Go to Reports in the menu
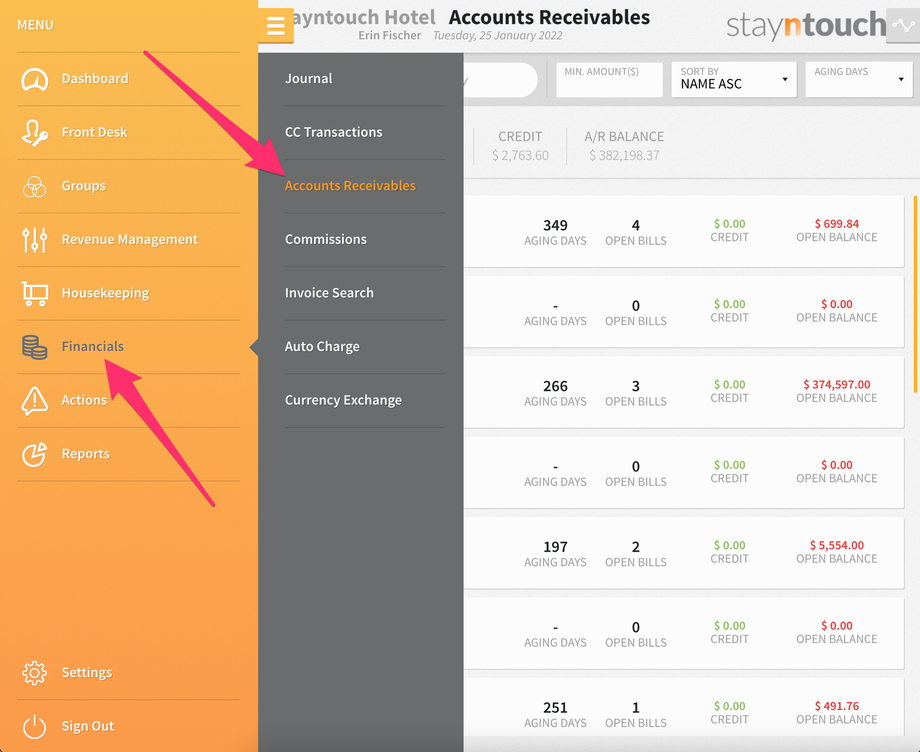 tap(86, 453)
